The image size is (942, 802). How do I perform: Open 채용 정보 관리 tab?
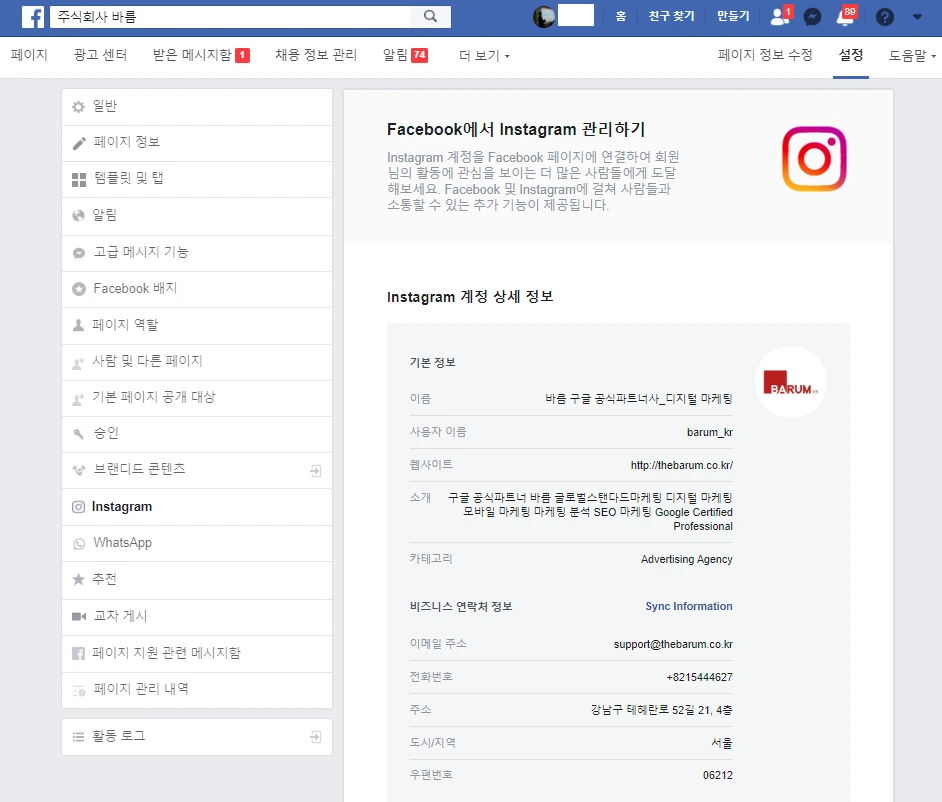coord(316,55)
